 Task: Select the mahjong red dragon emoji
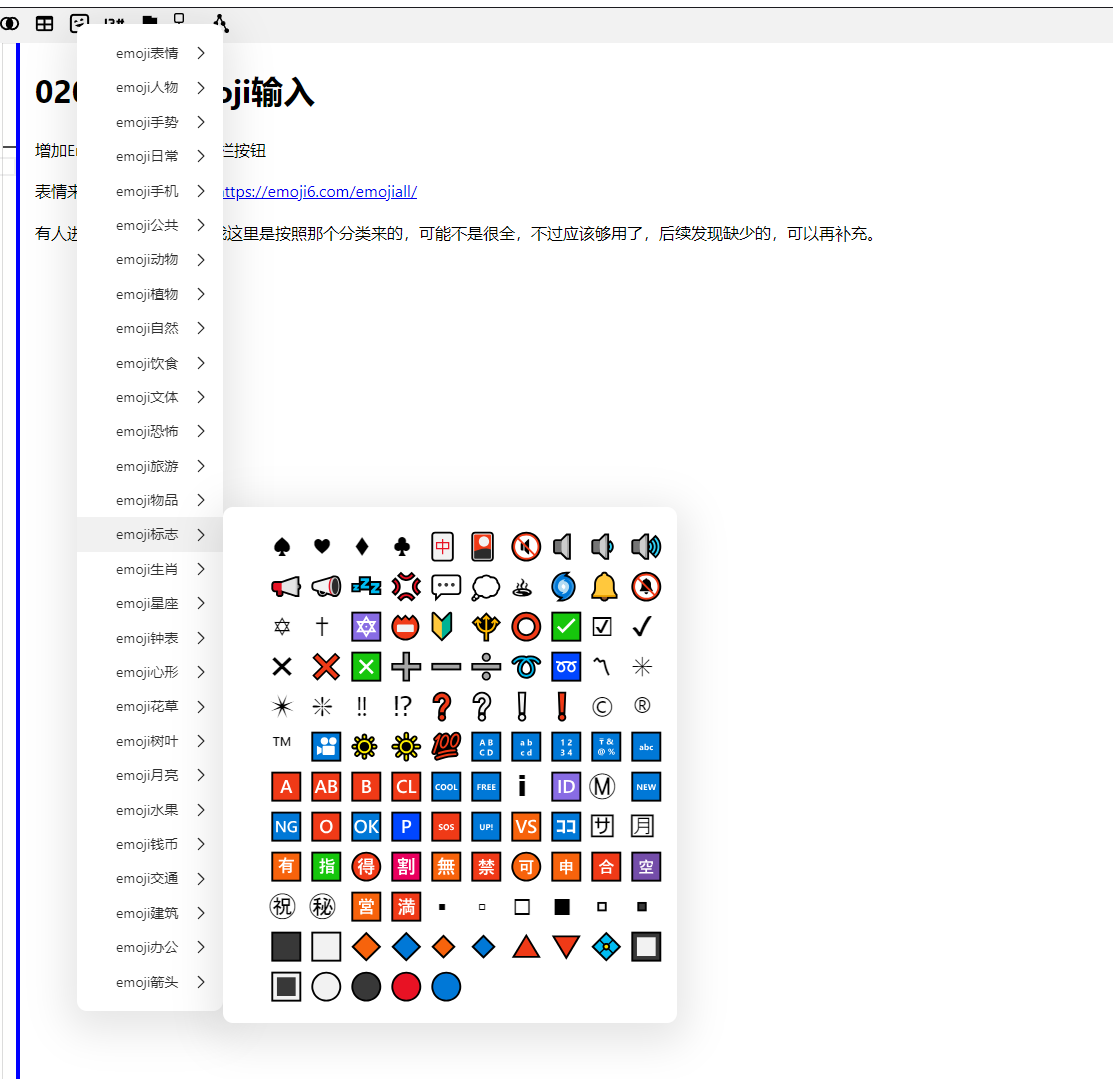point(442,546)
